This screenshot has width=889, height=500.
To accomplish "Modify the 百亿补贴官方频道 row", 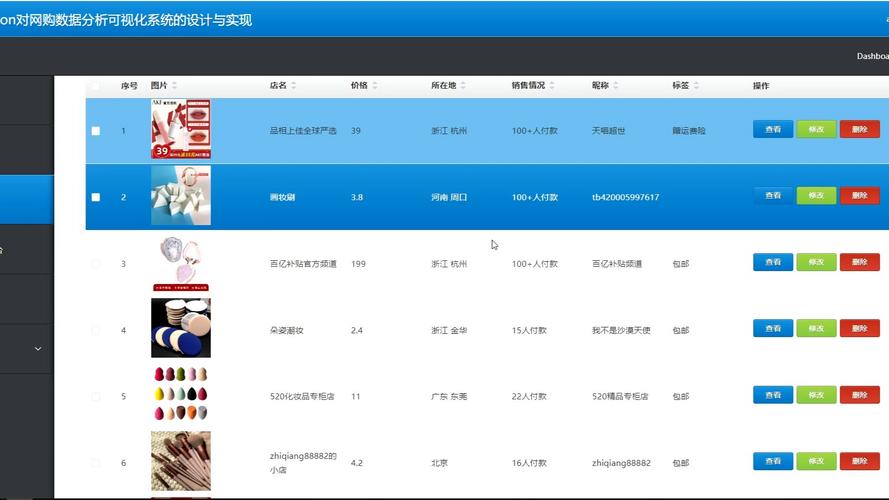I will (816, 262).
